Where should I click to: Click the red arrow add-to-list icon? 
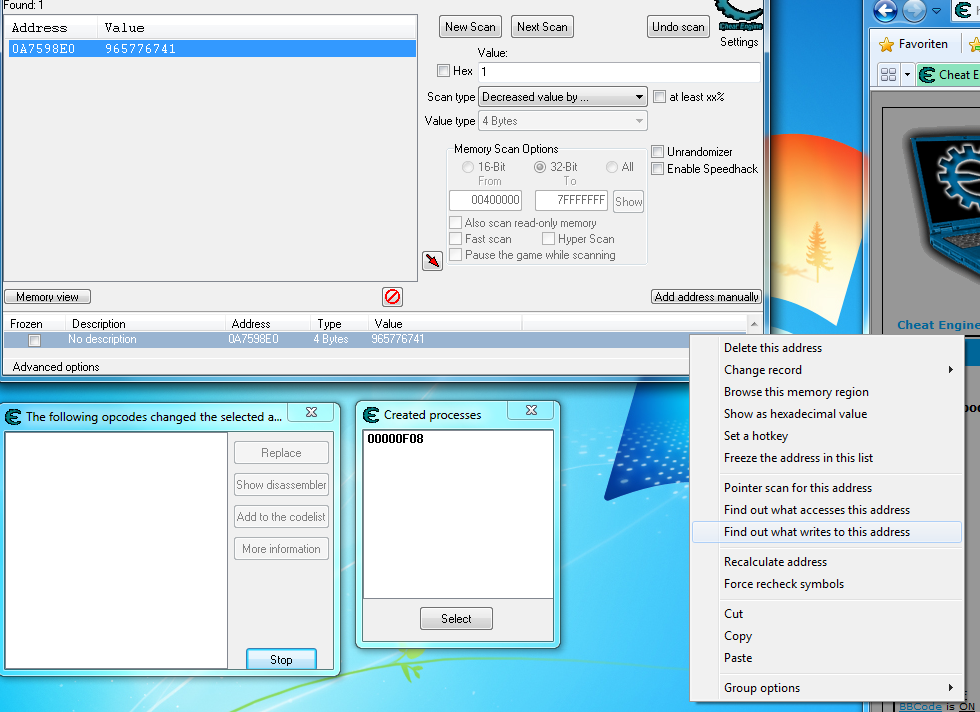(432, 261)
